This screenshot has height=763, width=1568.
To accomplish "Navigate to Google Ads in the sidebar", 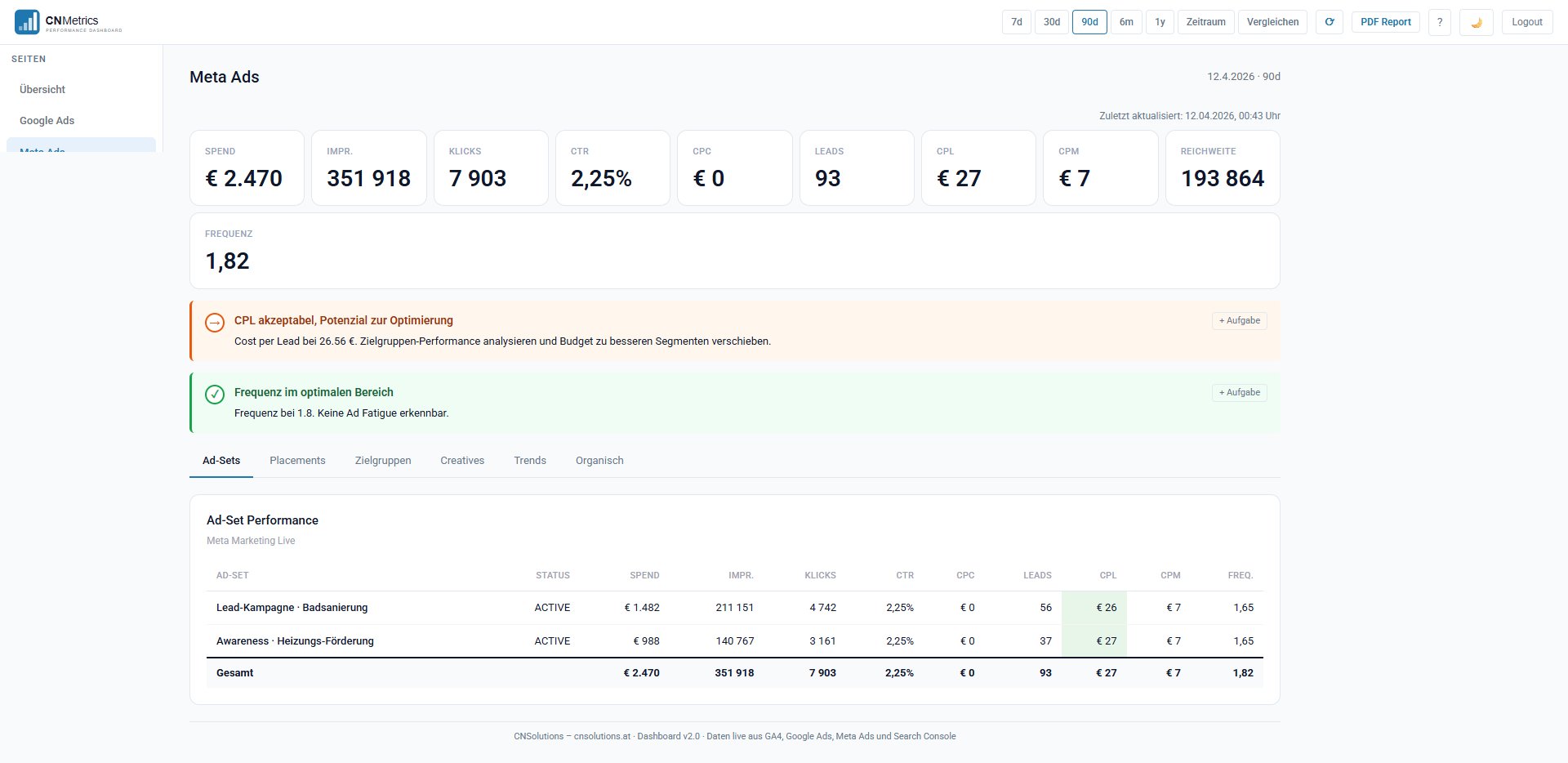I will (x=47, y=120).
